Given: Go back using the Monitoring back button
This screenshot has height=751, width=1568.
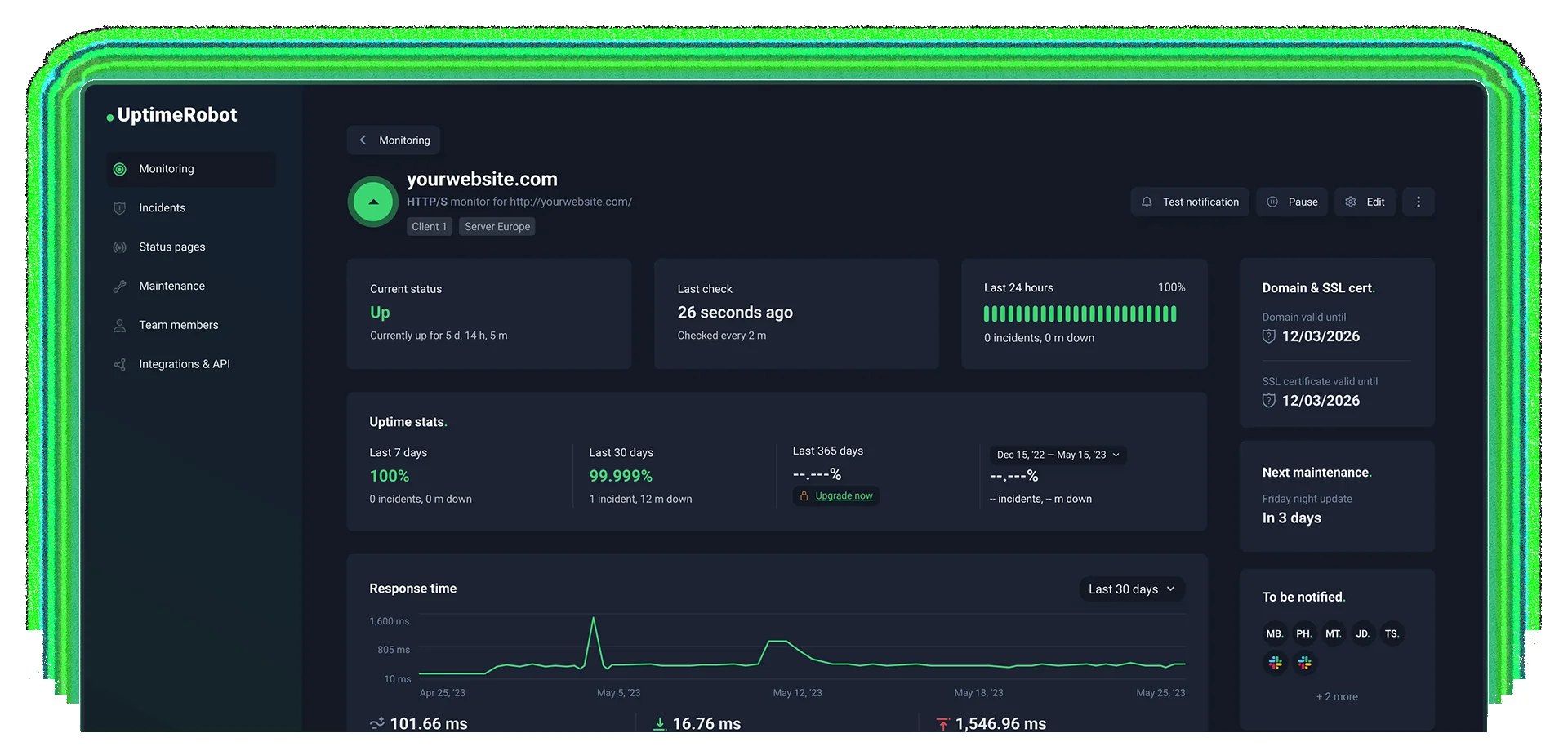Looking at the screenshot, I should (394, 140).
